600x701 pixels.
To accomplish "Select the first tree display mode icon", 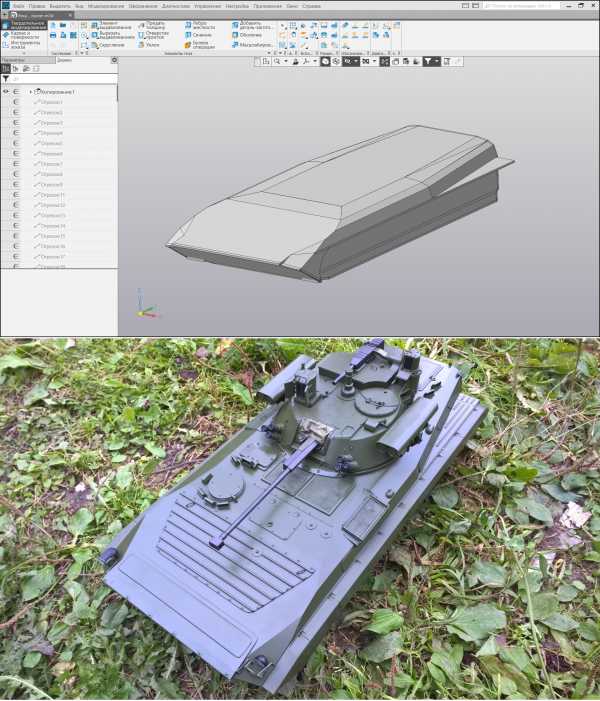I will 5,69.
